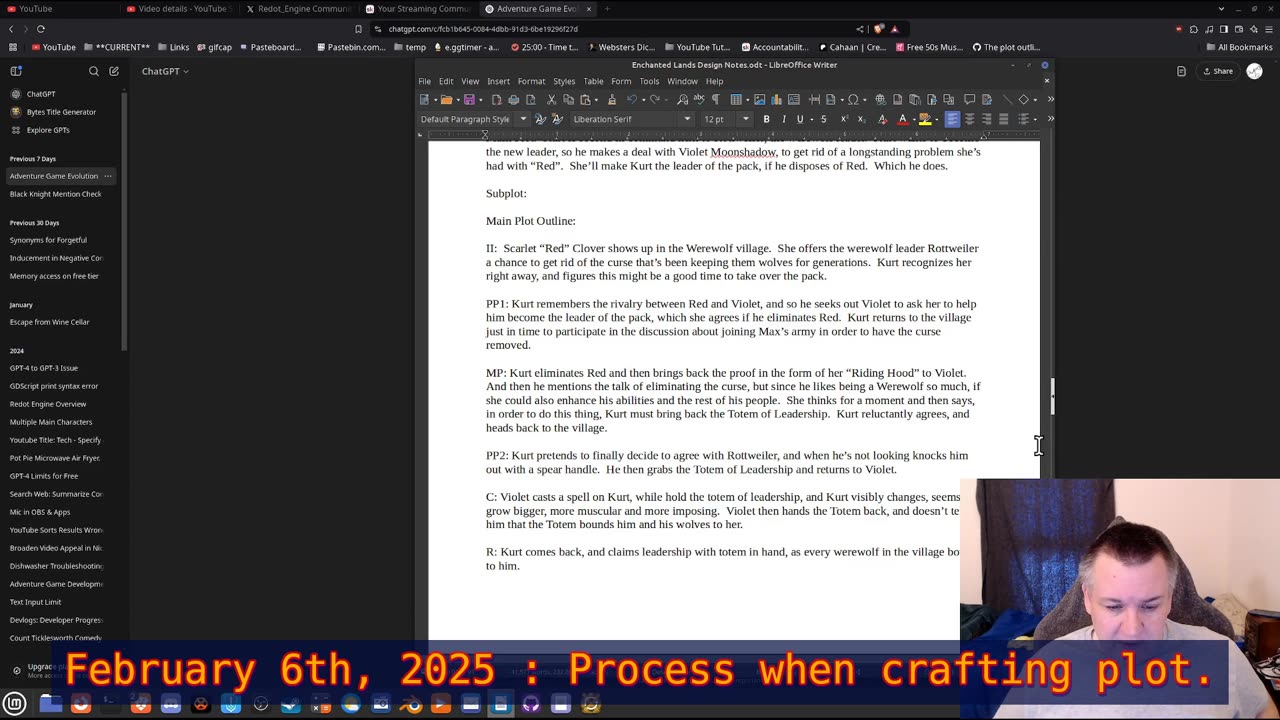1280x720 pixels.
Task: Open the Escape from Wine Cellar chat
Action: [49, 322]
